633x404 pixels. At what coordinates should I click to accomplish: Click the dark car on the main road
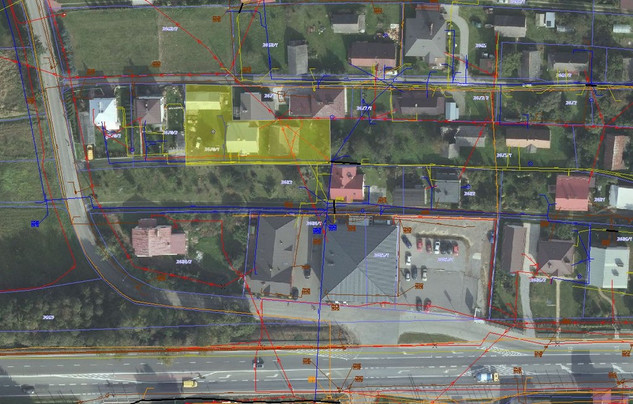tap(258, 362)
